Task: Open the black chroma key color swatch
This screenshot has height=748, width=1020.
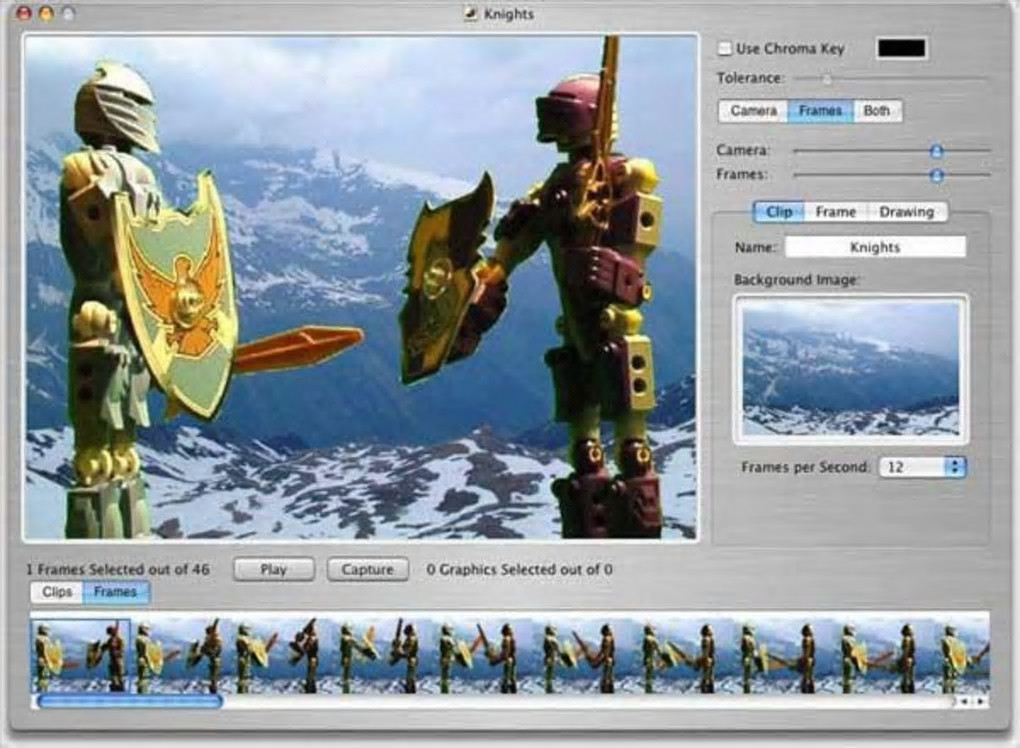Action: 902,48
